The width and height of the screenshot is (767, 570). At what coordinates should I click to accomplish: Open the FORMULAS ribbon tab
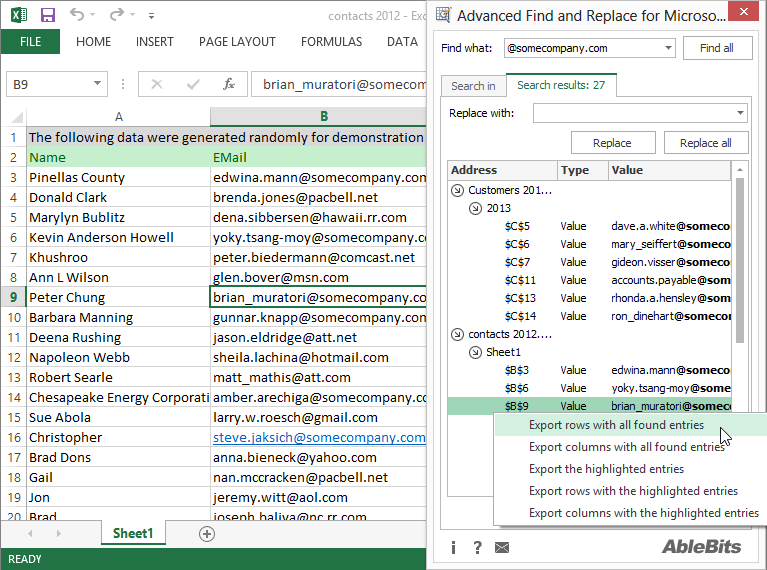pyautogui.click(x=332, y=42)
